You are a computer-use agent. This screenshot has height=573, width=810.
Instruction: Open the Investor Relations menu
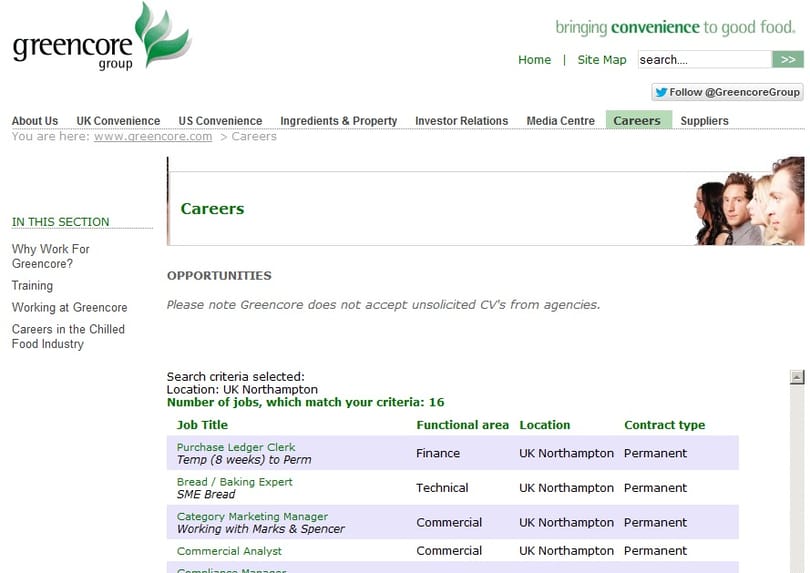pyautogui.click(x=461, y=120)
